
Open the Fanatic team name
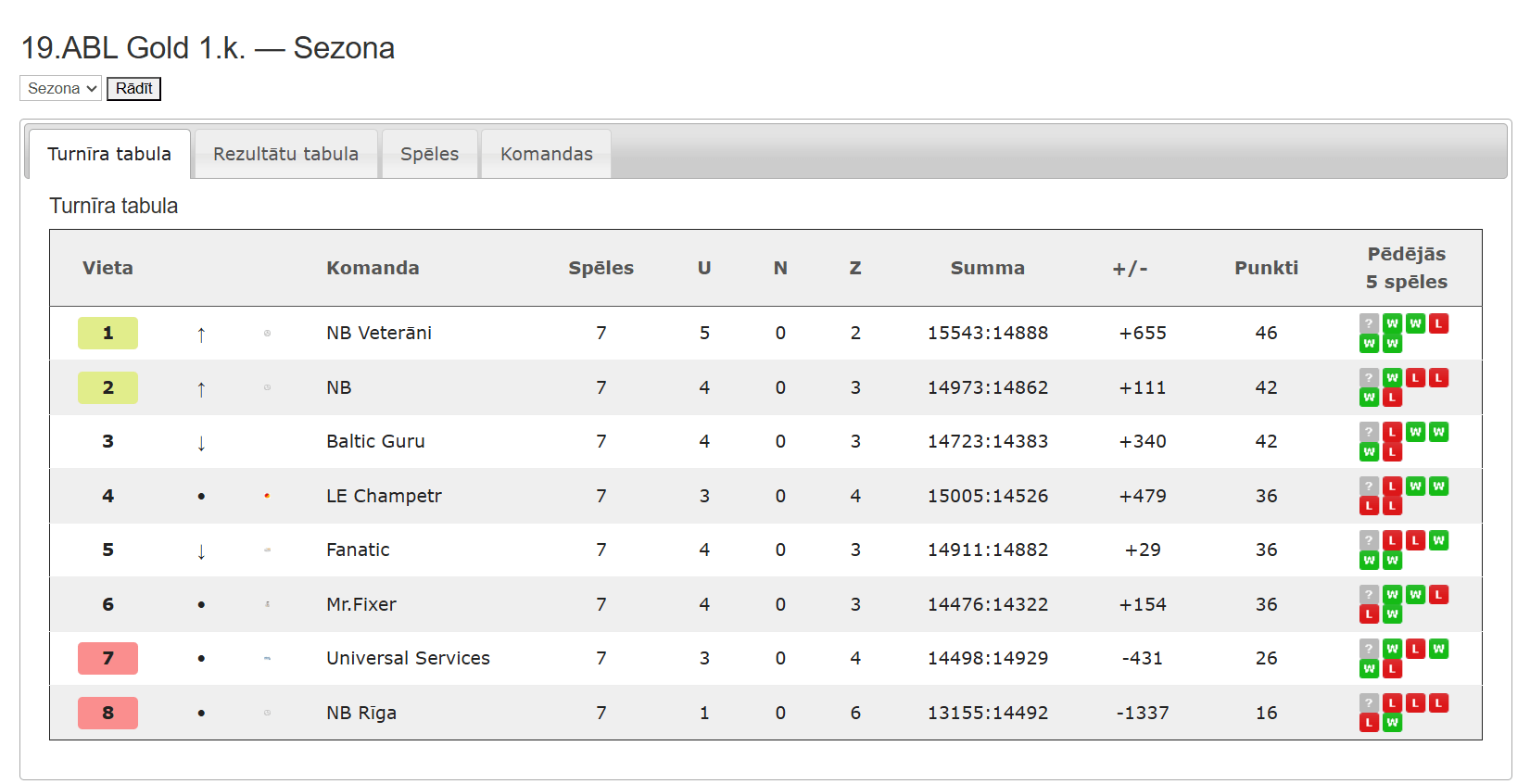[358, 550]
